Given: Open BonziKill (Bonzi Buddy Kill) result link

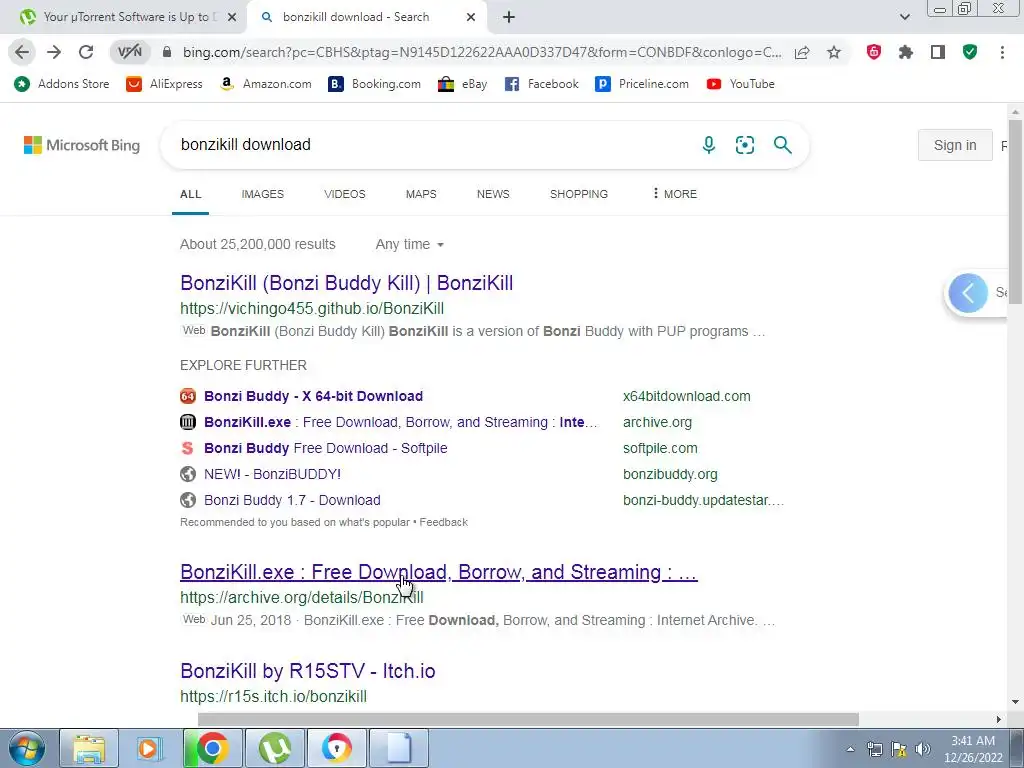Looking at the screenshot, I should (x=347, y=283).
